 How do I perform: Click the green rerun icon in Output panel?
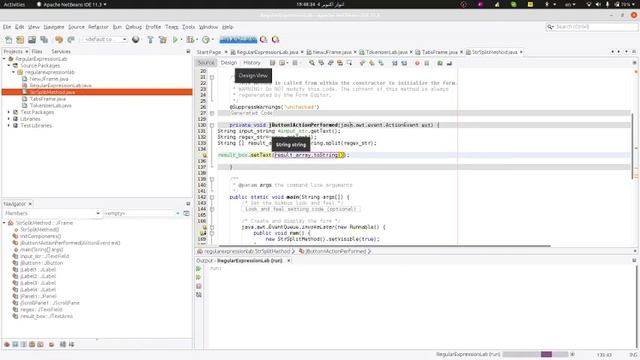pos(199,269)
